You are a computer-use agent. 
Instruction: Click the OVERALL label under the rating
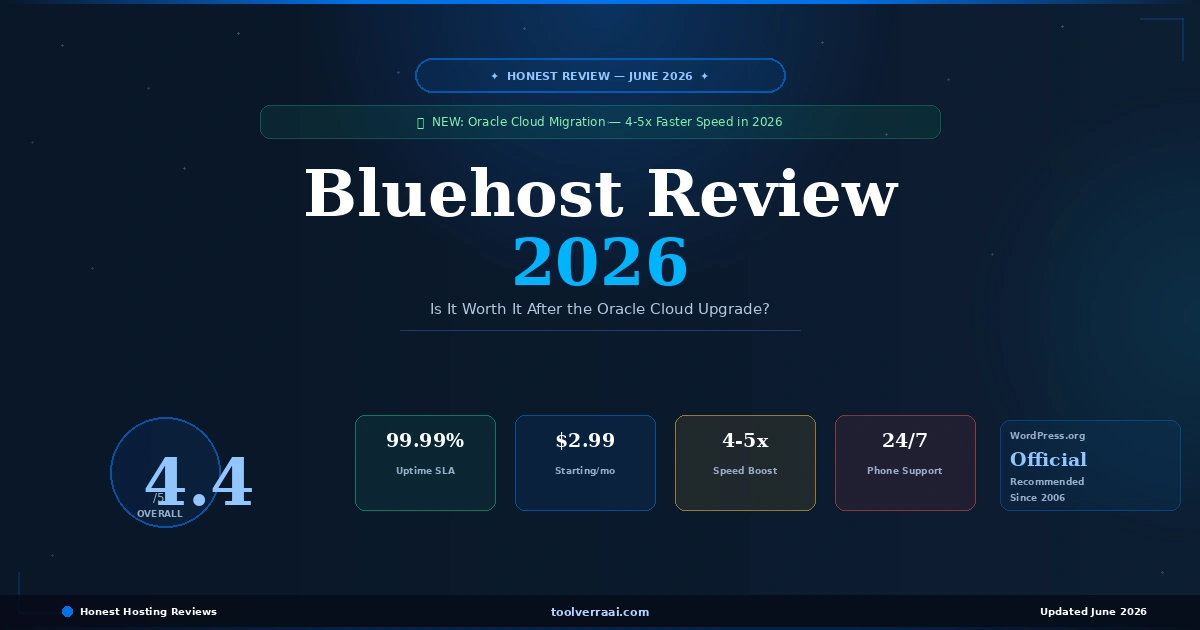(160, 513)
